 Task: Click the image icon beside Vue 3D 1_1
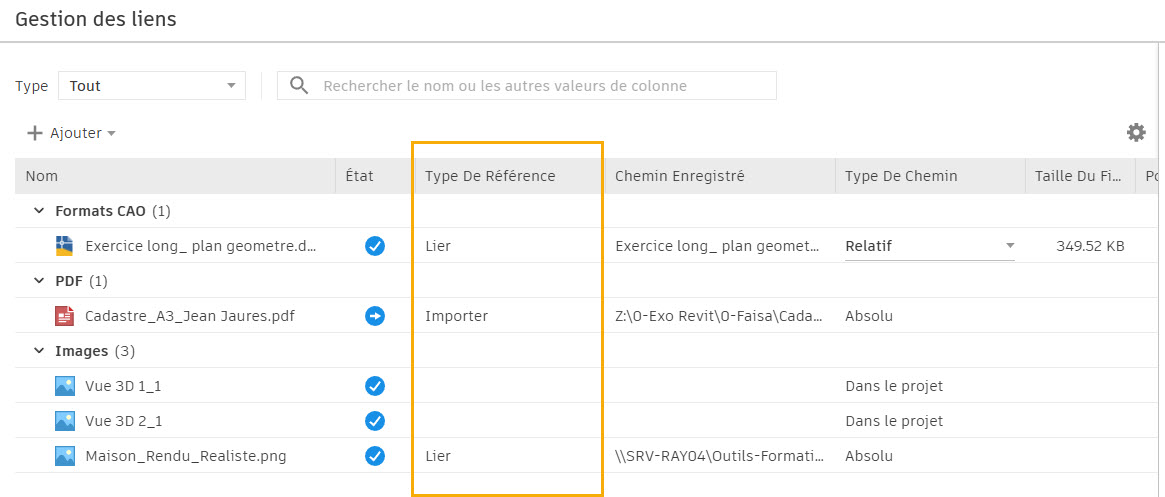coord(65,386)
